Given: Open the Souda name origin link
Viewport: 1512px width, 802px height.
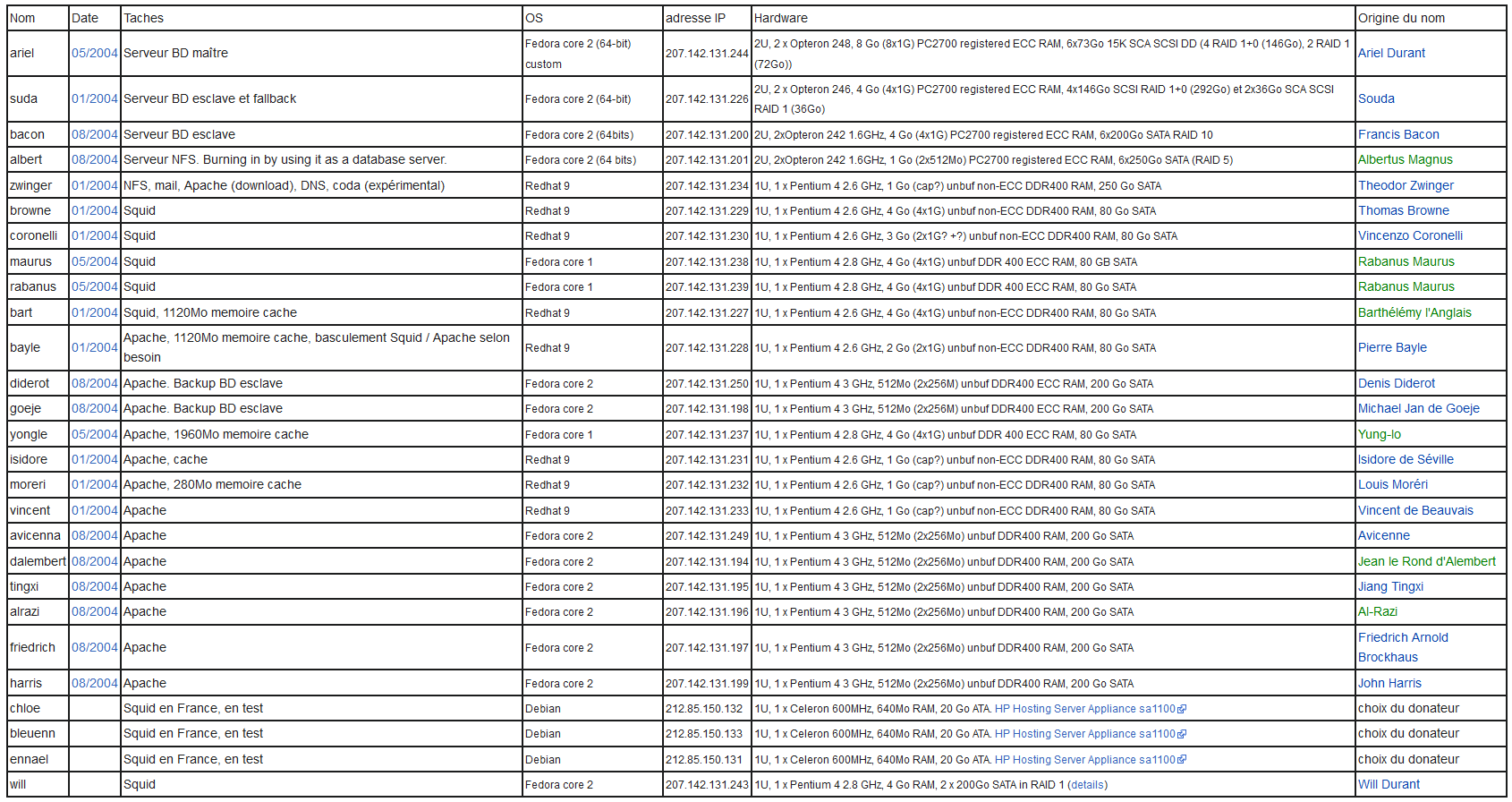Looking at the screenshot, I should coord(1376,98).
